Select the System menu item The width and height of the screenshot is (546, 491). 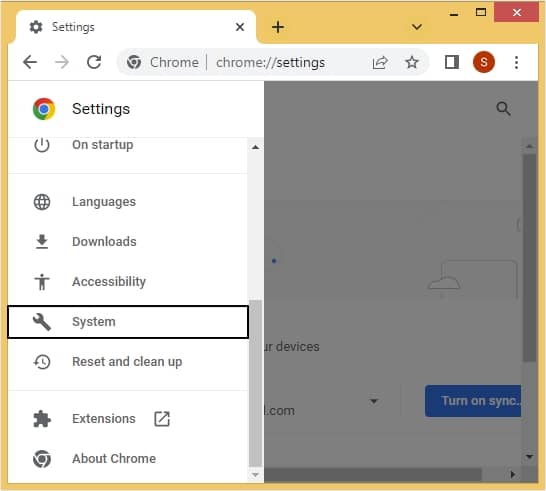pyautogui.click(x=128, y=322)
